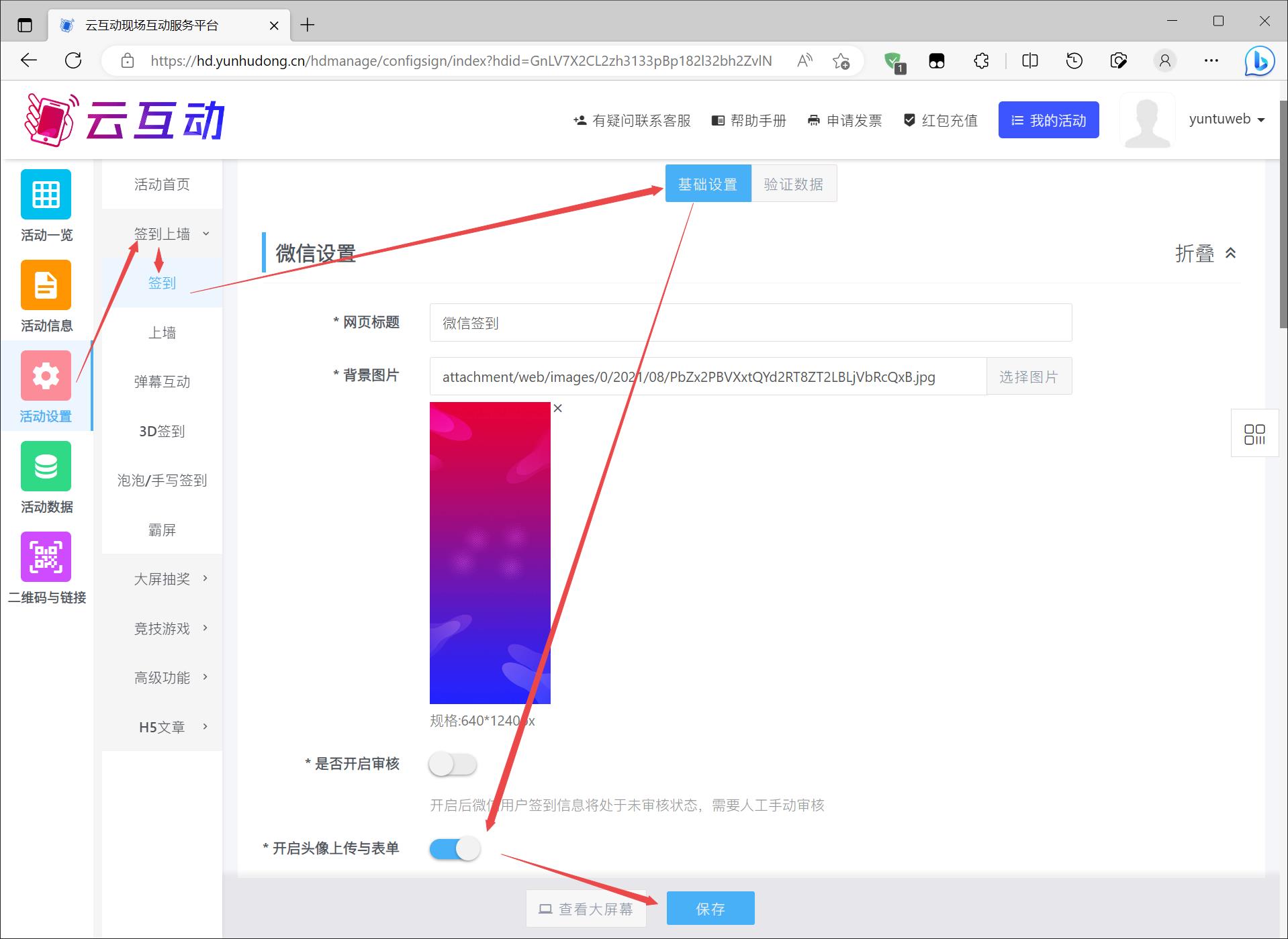Click the 网页标题 input field
Image resolution: width=1288 pixels, height=939 pixels.
750,323
